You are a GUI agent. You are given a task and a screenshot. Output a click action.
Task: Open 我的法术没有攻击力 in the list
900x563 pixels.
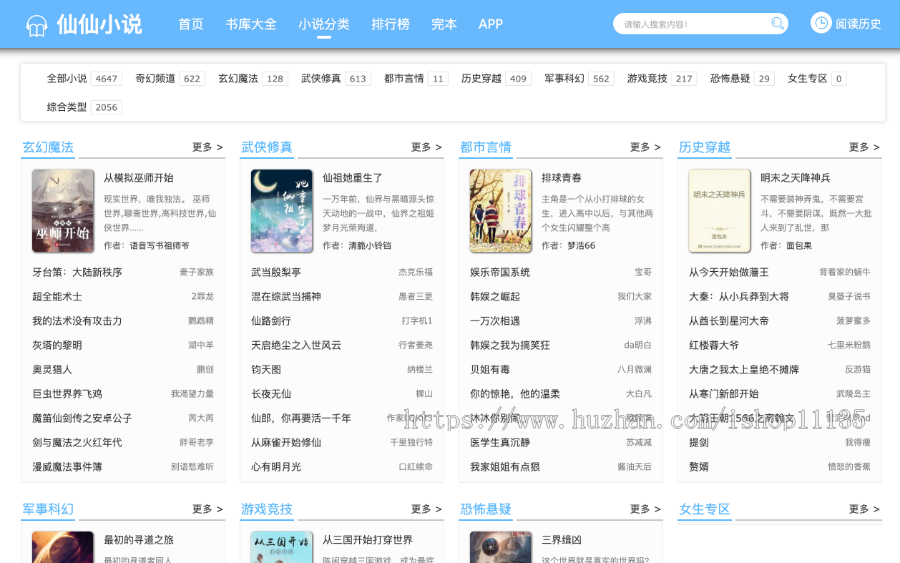[77, 321]
